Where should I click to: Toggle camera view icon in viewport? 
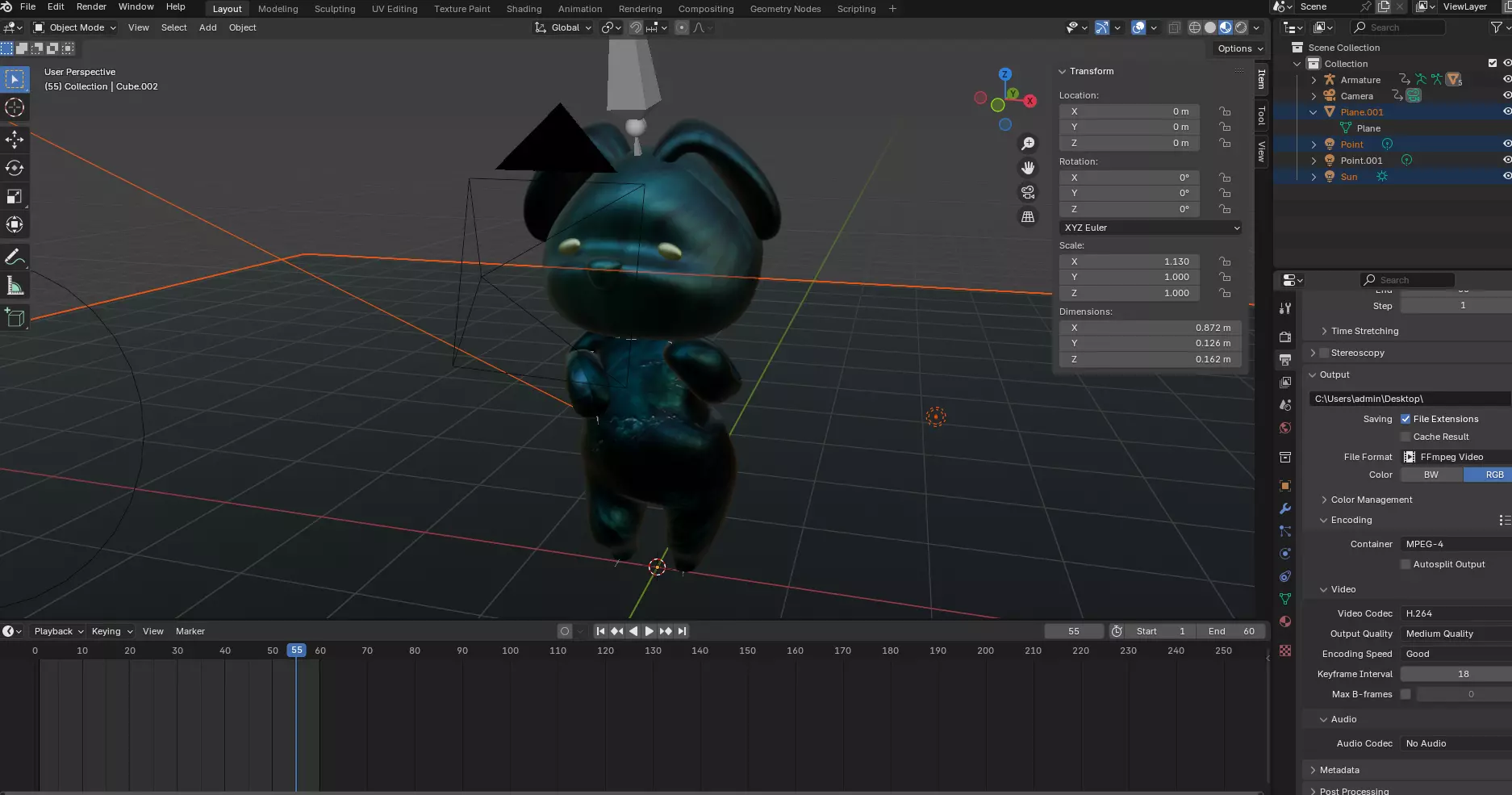pos(1028,192)
